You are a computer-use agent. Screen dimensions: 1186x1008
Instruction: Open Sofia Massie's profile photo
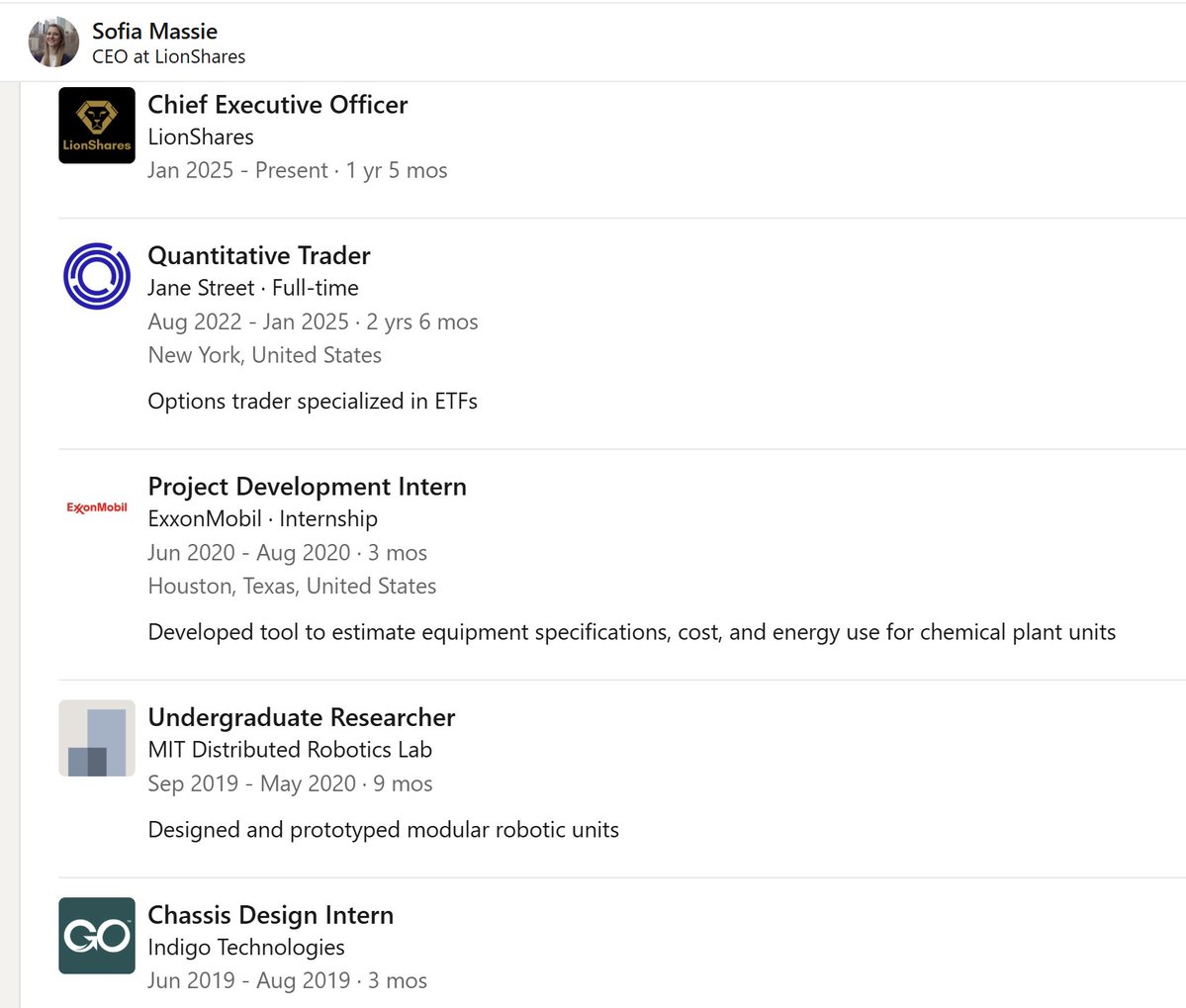pos(53,43)
